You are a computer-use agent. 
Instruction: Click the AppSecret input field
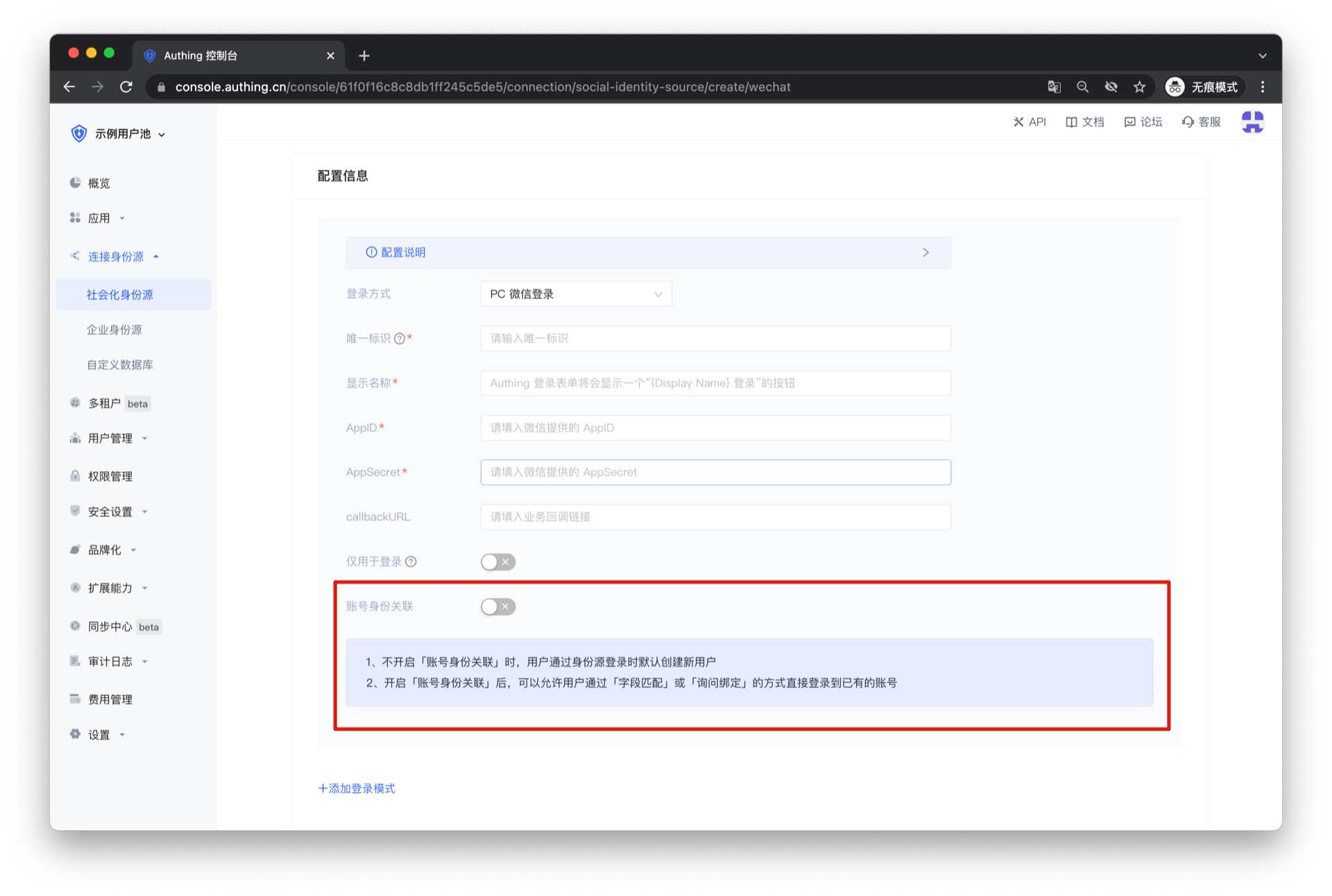(715, 472)
